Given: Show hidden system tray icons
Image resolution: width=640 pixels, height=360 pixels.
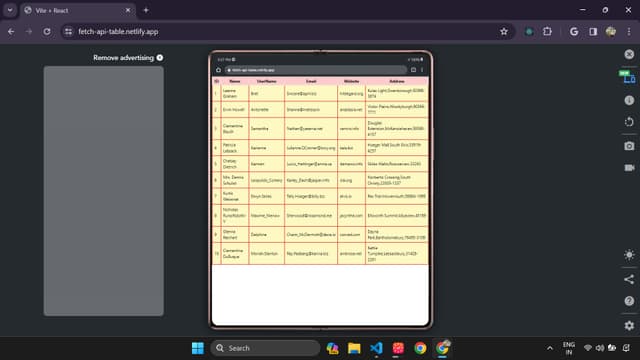Looking at the screenshot, I should point(550,348).
